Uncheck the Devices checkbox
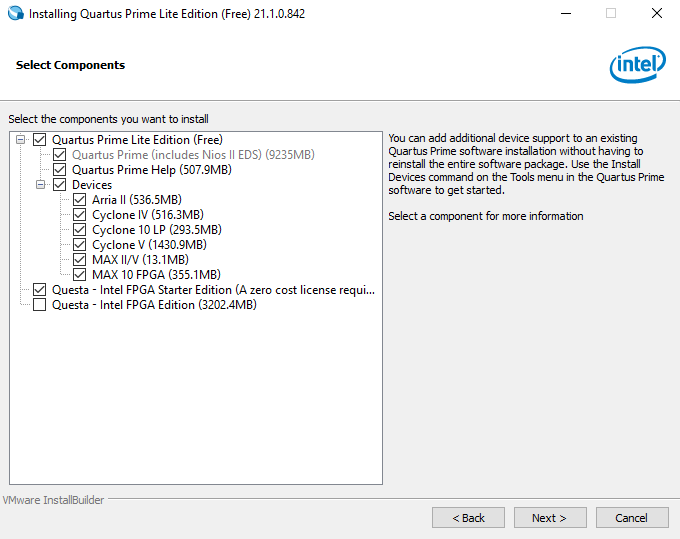The image size is (680, 539). click(x=59, y=185)
